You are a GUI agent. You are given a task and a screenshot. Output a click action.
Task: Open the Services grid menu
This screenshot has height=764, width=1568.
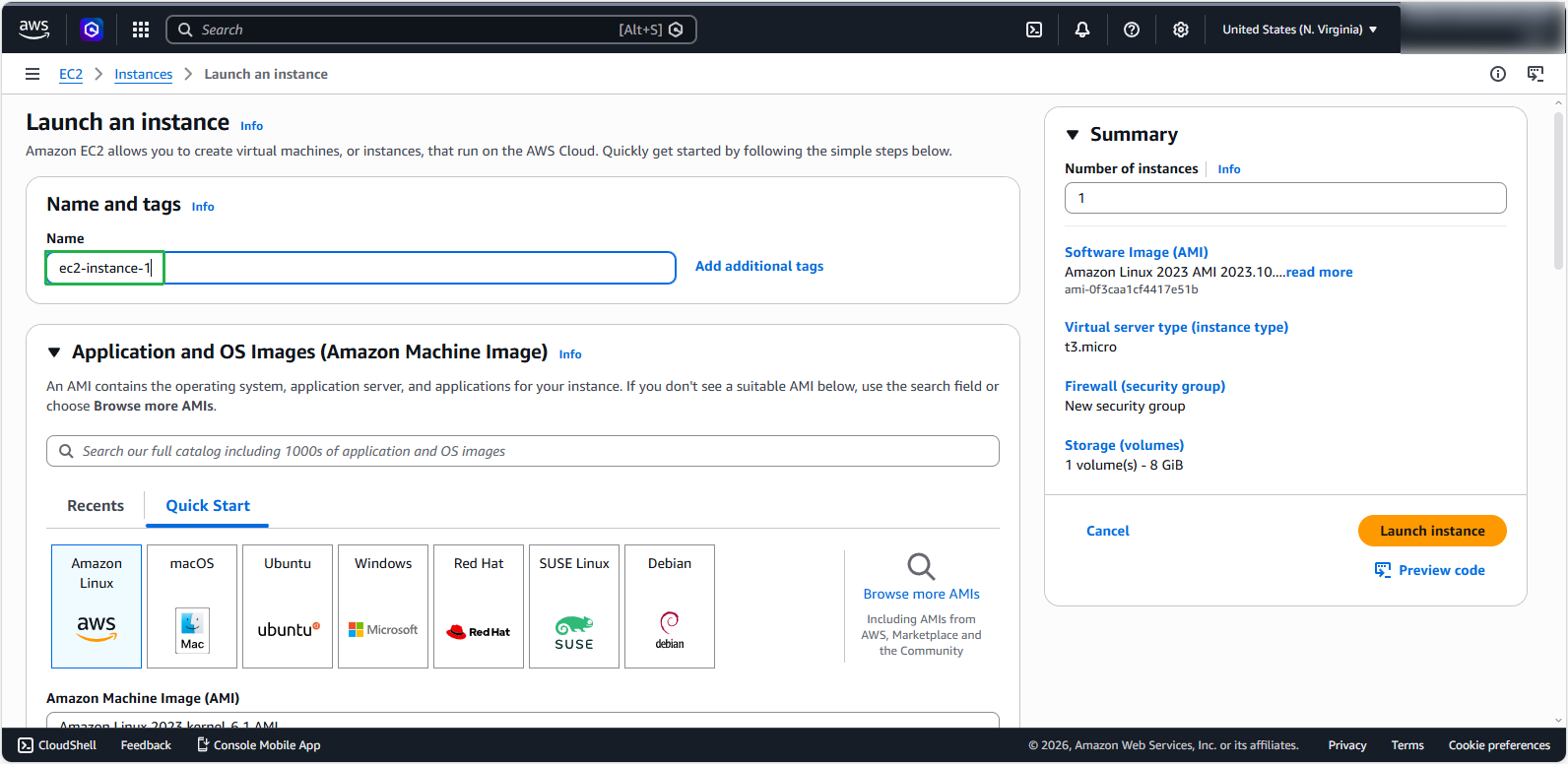[141, 30]
